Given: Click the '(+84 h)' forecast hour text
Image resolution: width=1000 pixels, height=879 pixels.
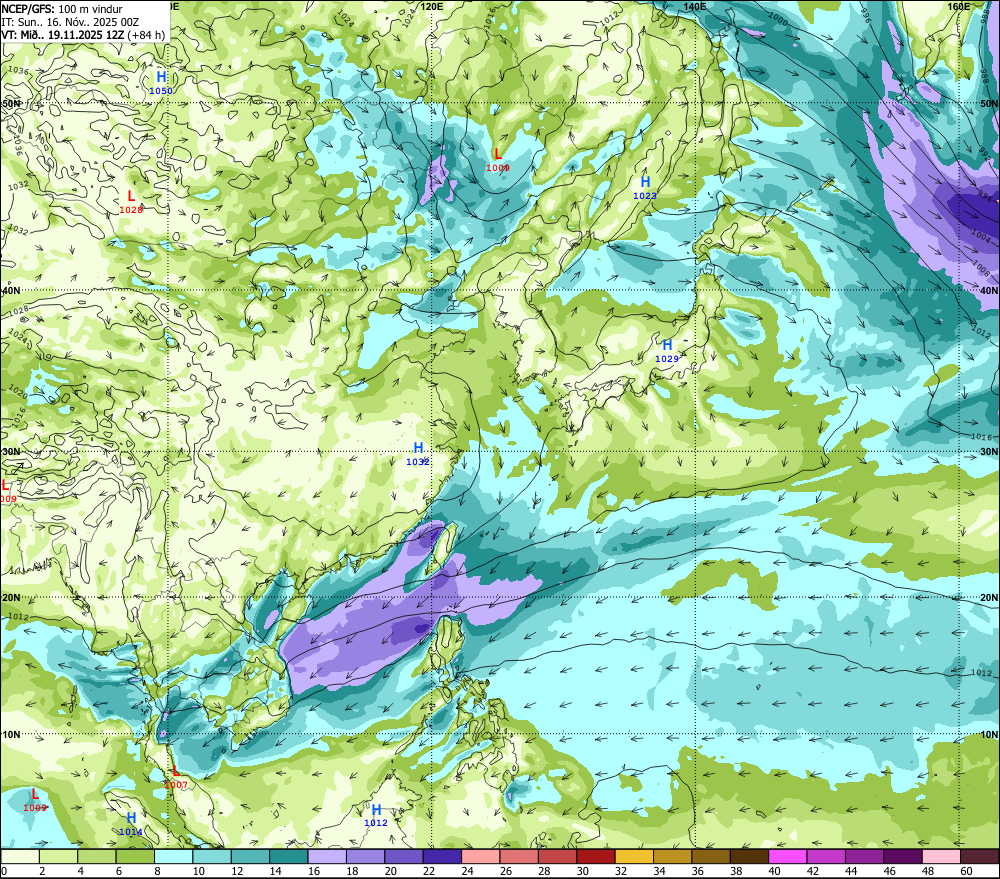Looking at the screenshot, I should 146,35.
